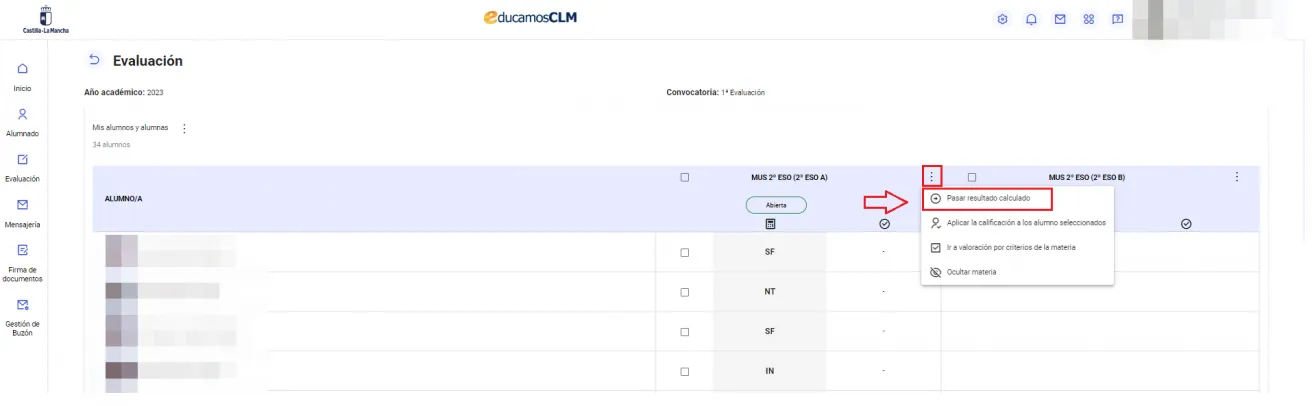Viewport: 1312px width, 406px height.
Task: Click the Convocatoria 1ª Evaluación label
Action: tap(715, 92)
